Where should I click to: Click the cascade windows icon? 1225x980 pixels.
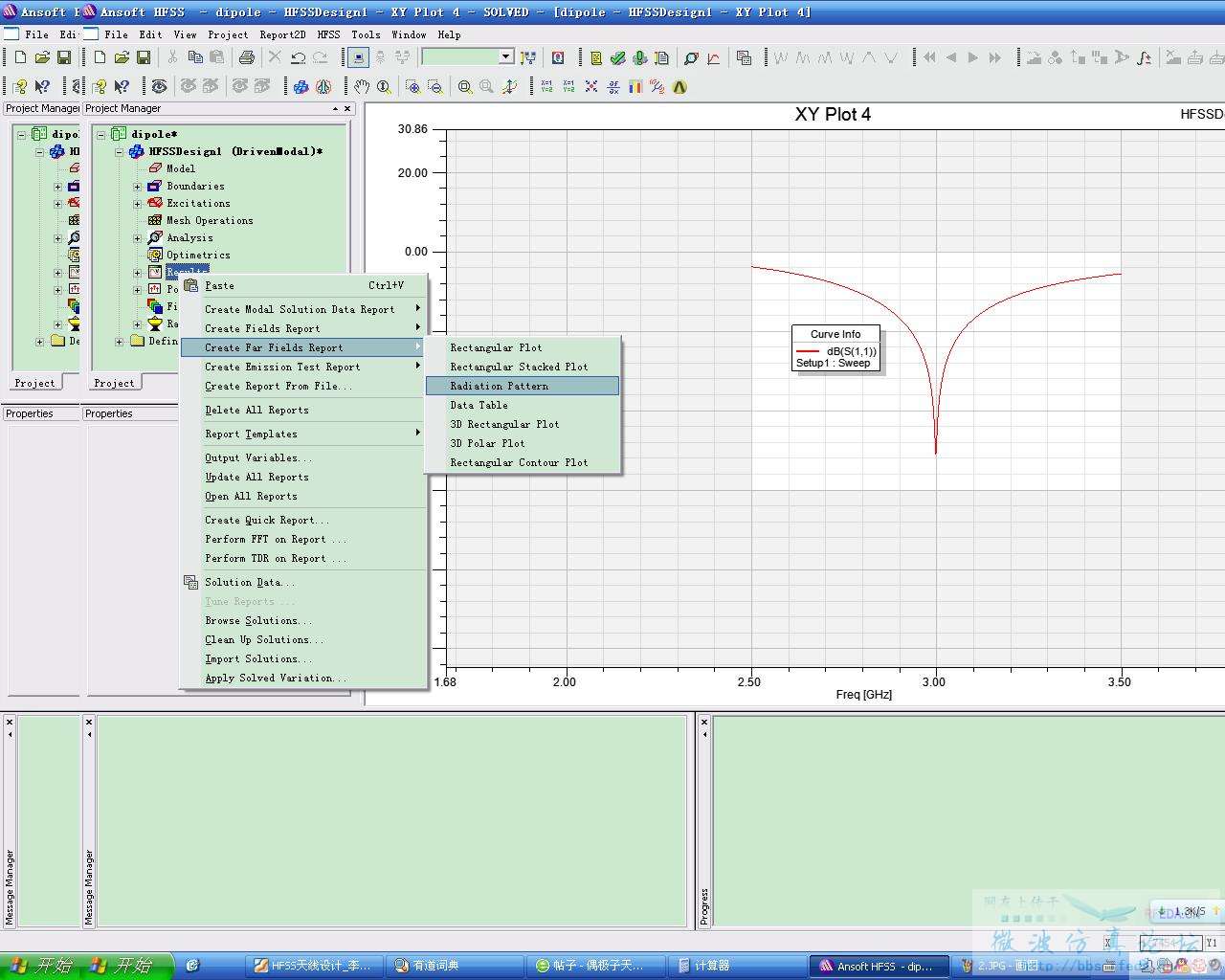pos(744,58)
